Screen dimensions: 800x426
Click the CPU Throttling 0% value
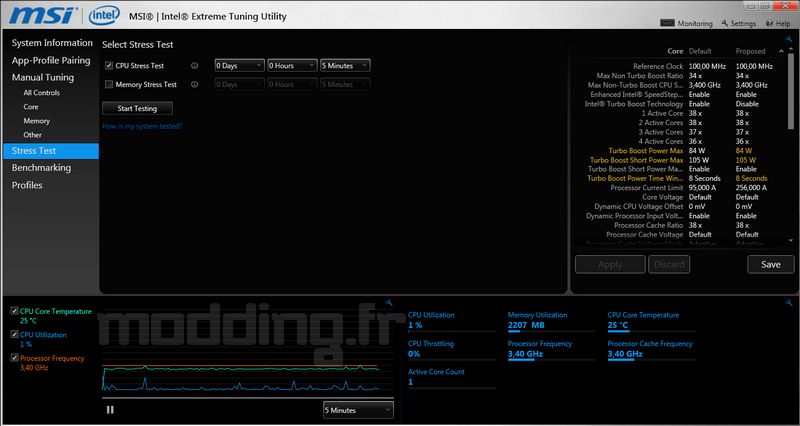(414, 354)
